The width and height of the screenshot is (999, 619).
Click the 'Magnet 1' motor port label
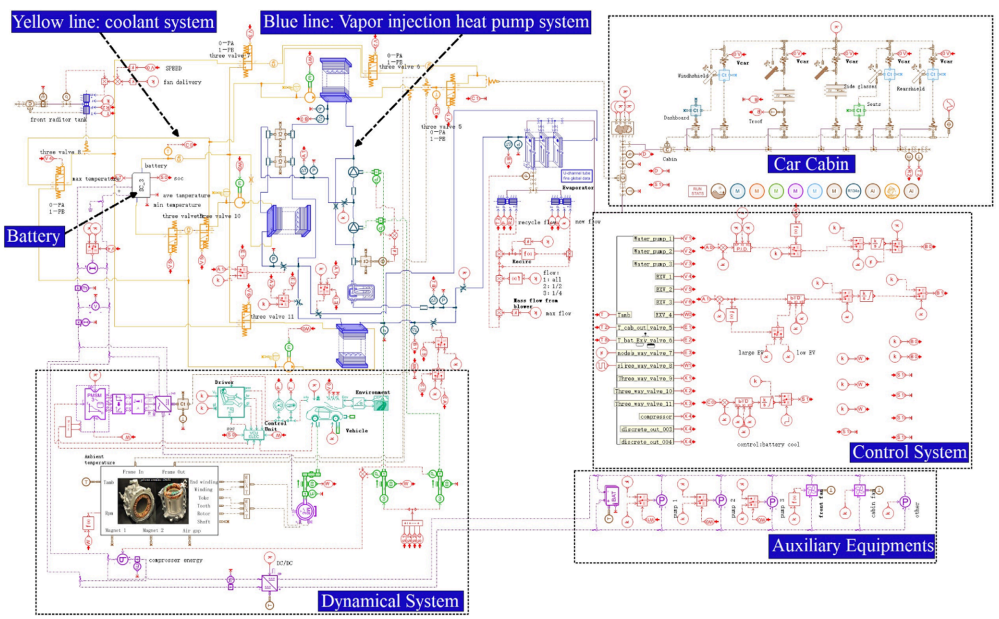(x=117, y=530)
